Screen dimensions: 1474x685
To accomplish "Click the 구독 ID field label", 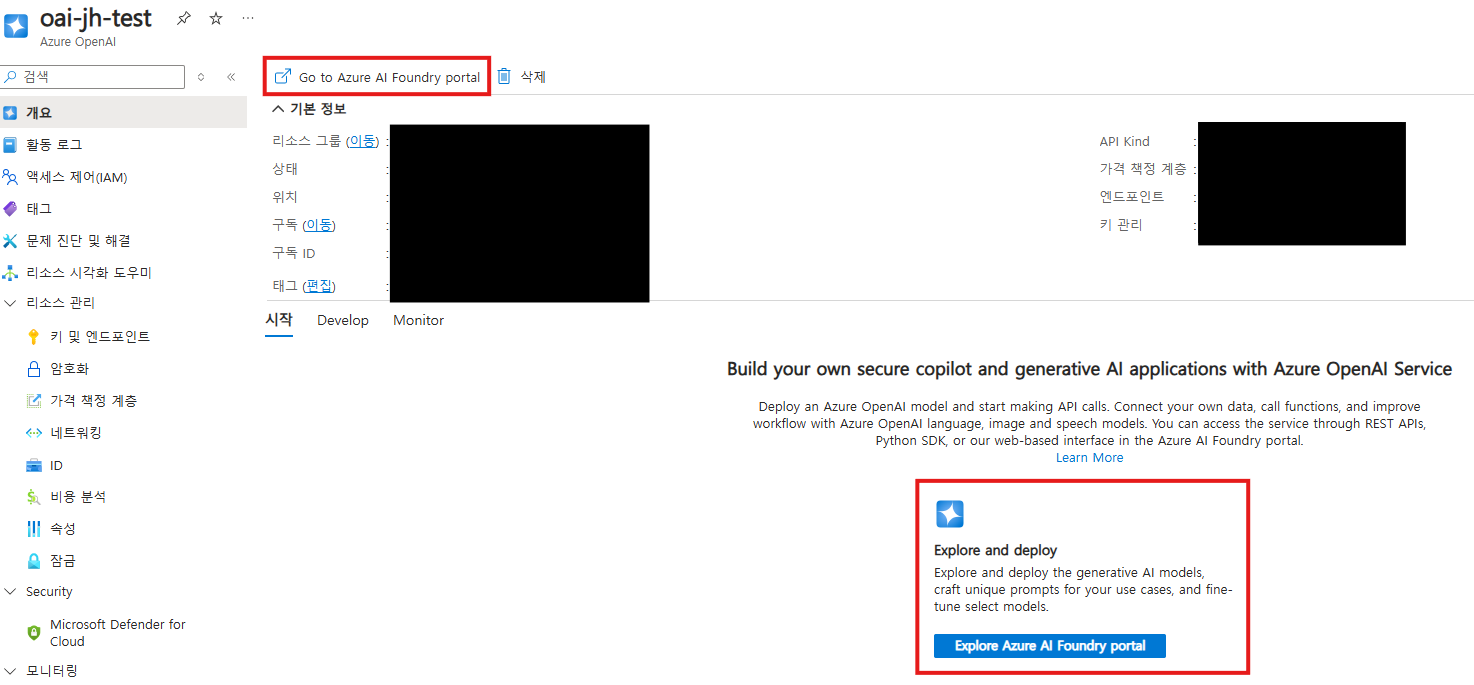I will 294,253.
